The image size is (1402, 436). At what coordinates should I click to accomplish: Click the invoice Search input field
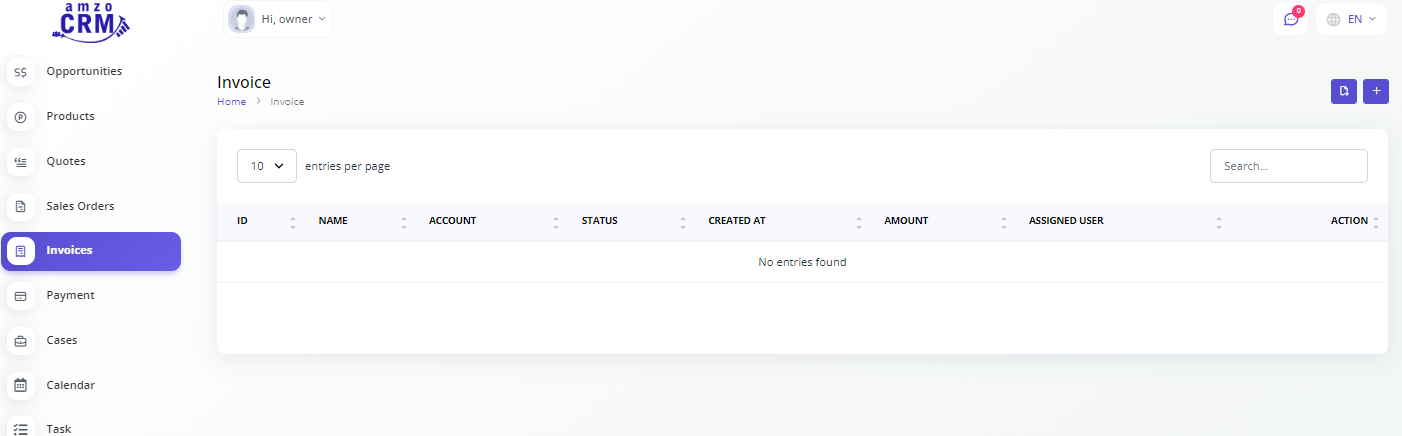click(1288, 166)
